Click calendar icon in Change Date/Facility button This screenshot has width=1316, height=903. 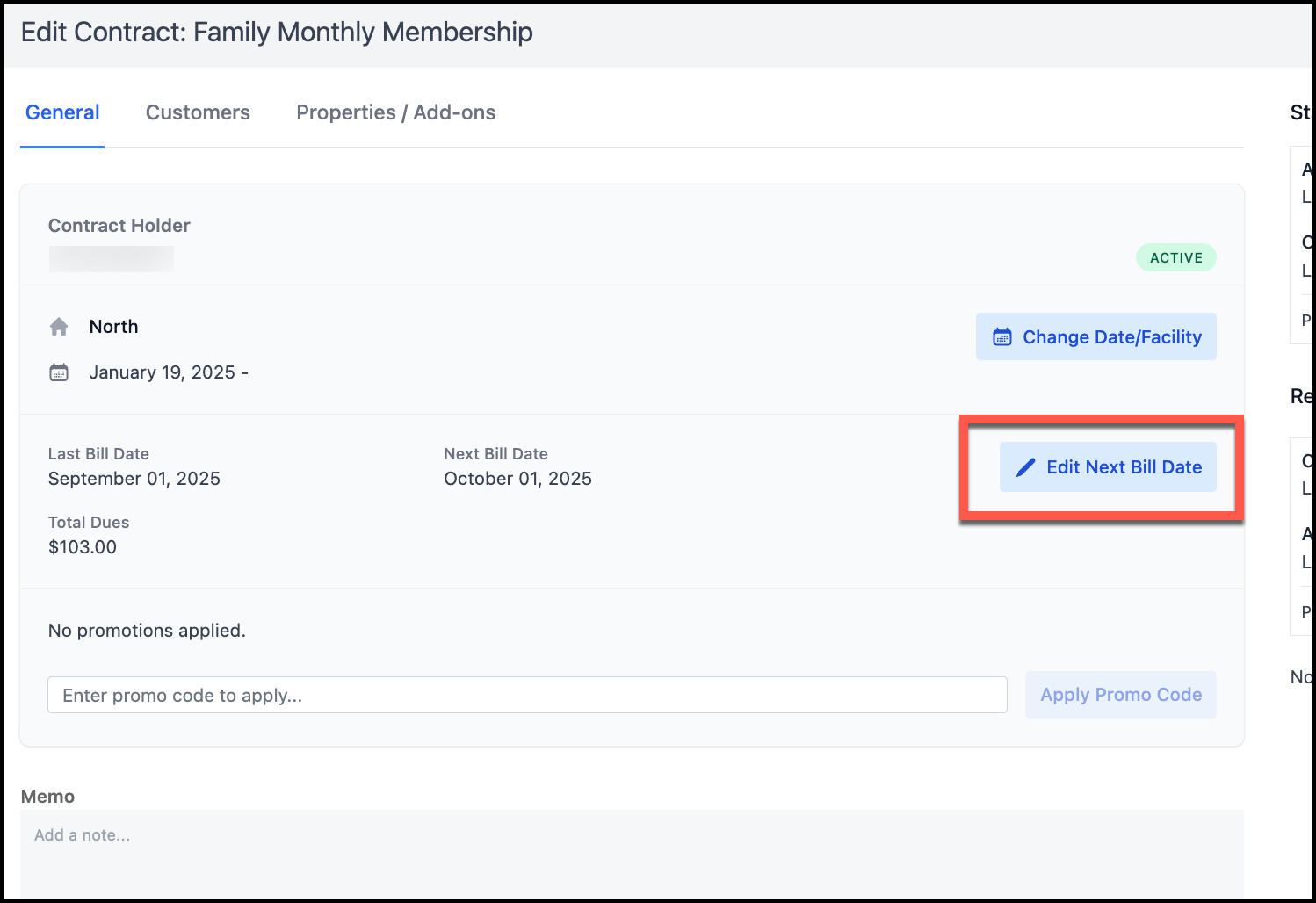point(1001,337)
